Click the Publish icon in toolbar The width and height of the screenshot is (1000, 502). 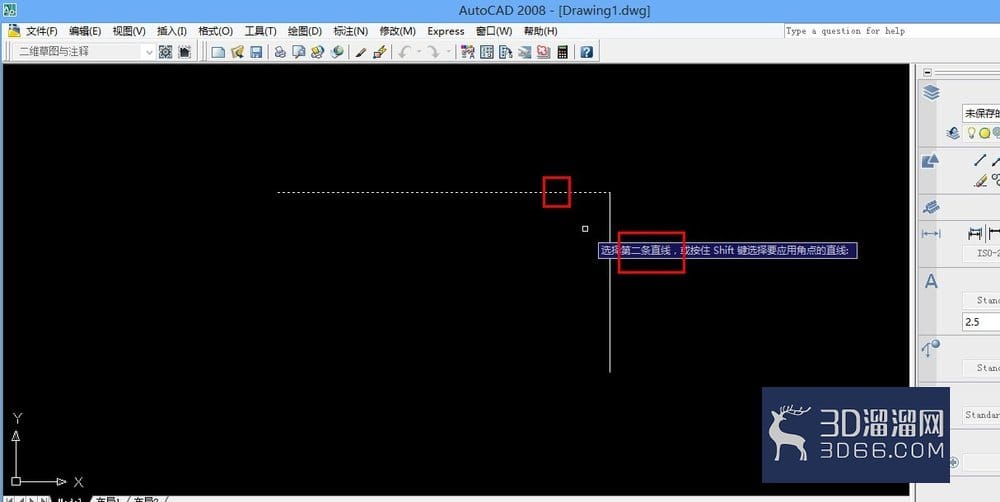[x=317, y=52]
